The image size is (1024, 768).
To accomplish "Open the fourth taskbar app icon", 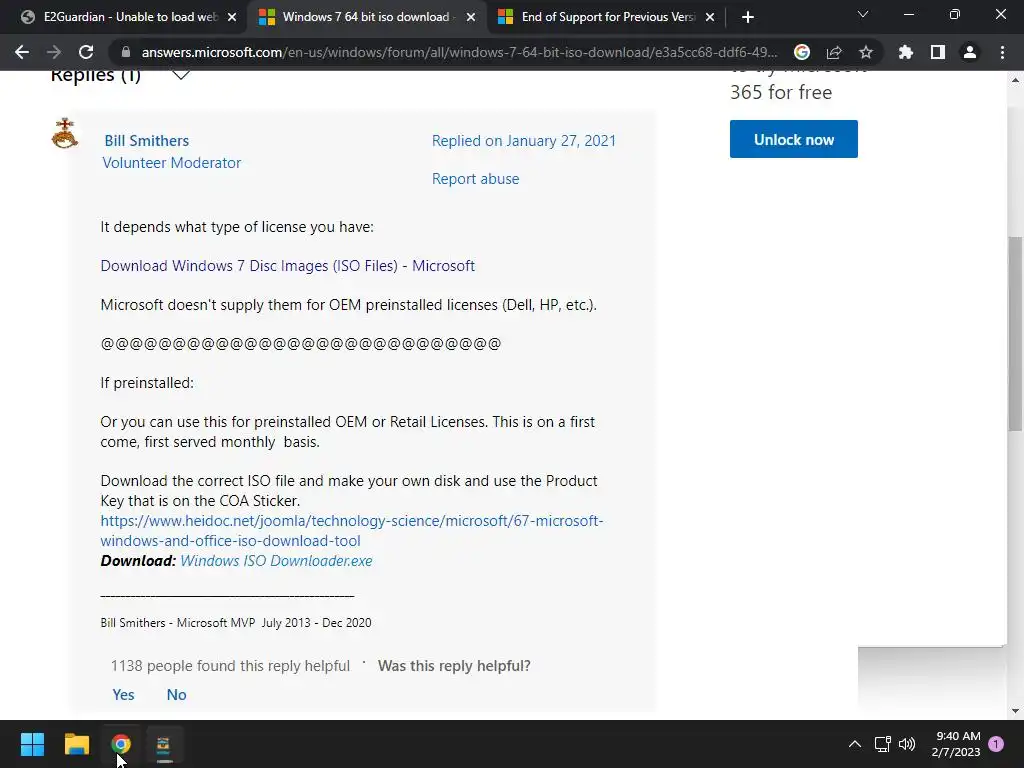I will coord(163,744).
